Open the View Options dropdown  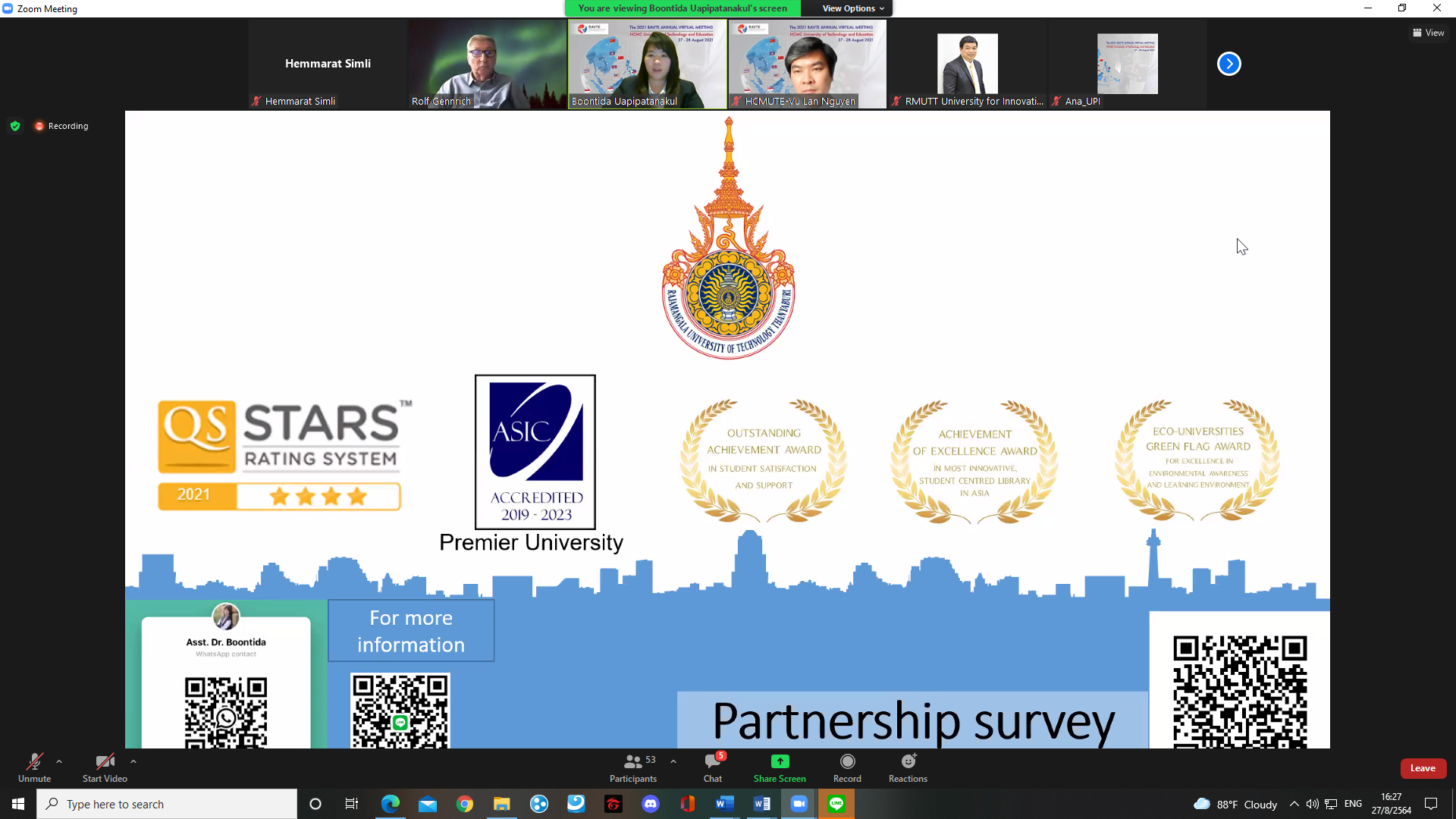[853, 8]
